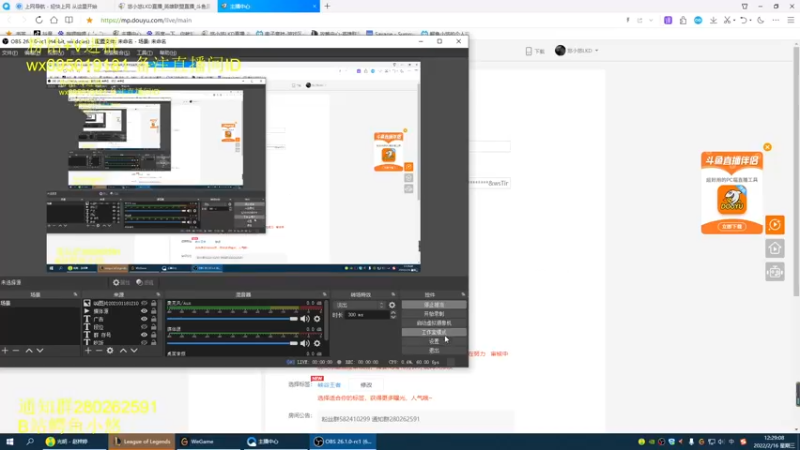
Task: Toggle lock on the 媒体源 source
Action: [x=154, y=311]
